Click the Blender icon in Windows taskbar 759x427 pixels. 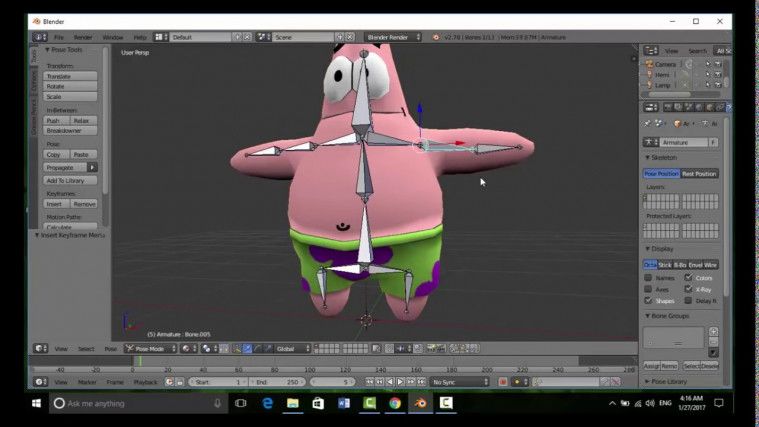420,403
